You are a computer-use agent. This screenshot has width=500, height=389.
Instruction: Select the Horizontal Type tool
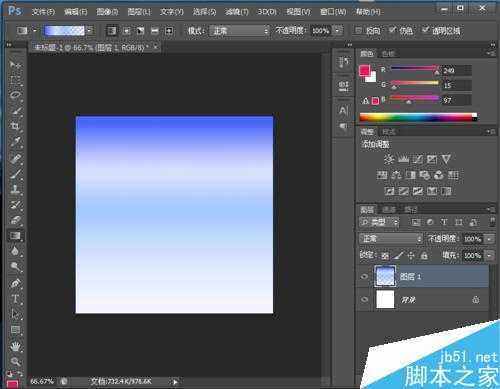(15, 299)
